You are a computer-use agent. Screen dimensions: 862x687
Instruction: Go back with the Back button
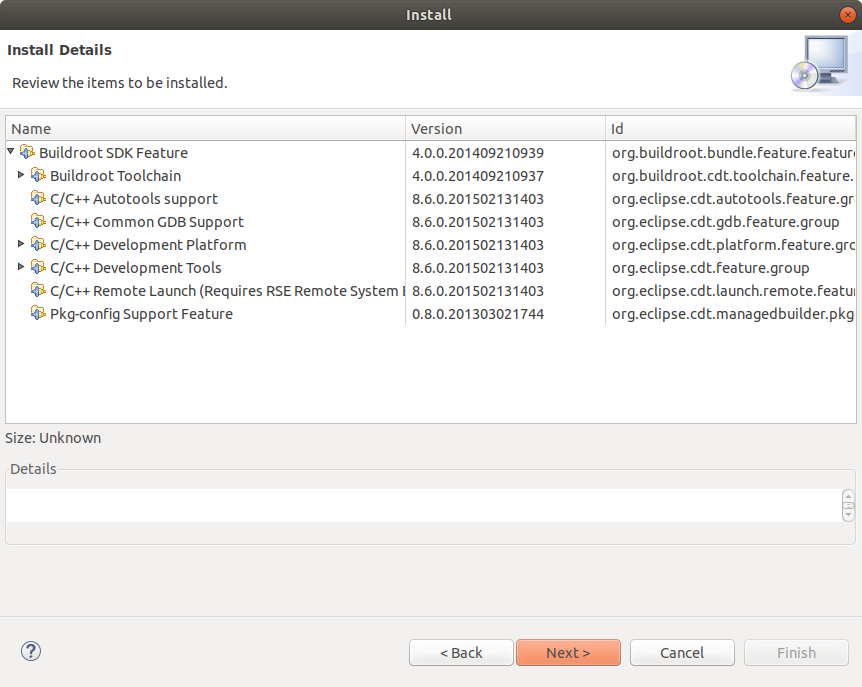(461, 652)
